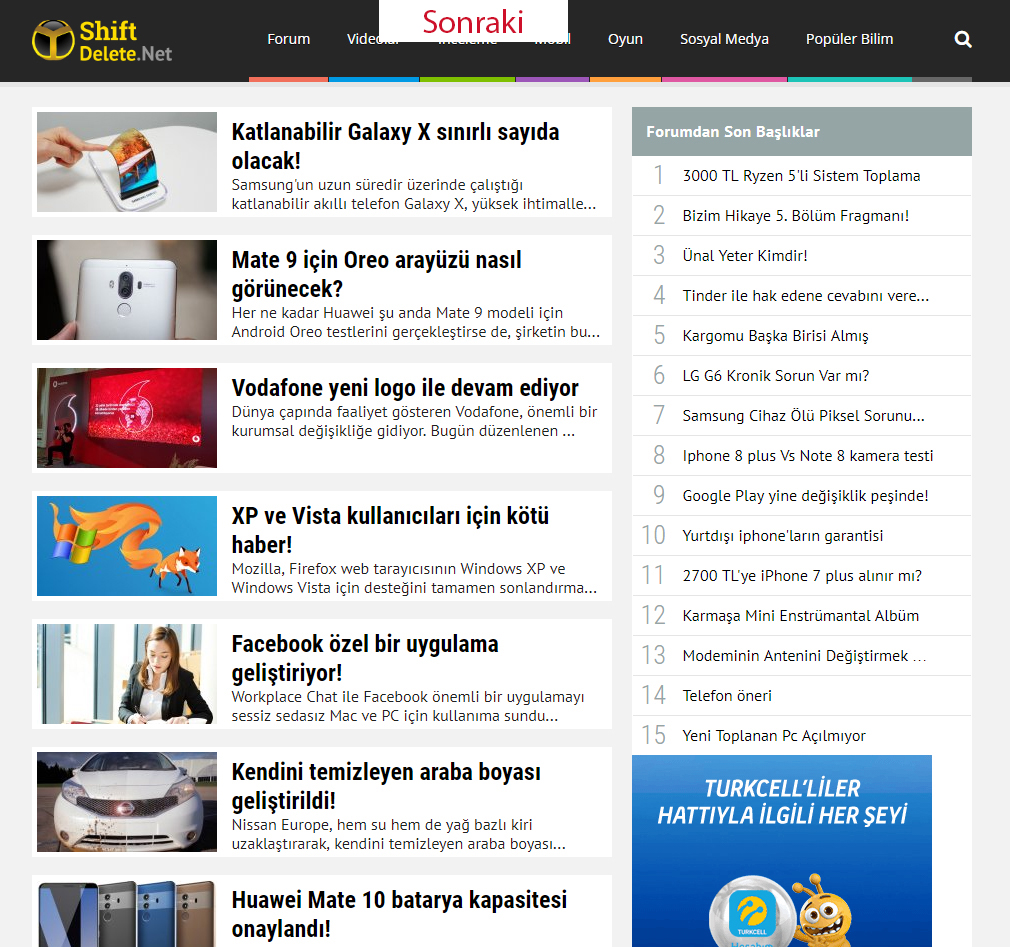Click the Her ne kadar Huawei summary
This screenshot has height=947, width=1010.
click(x=415, y=322)
